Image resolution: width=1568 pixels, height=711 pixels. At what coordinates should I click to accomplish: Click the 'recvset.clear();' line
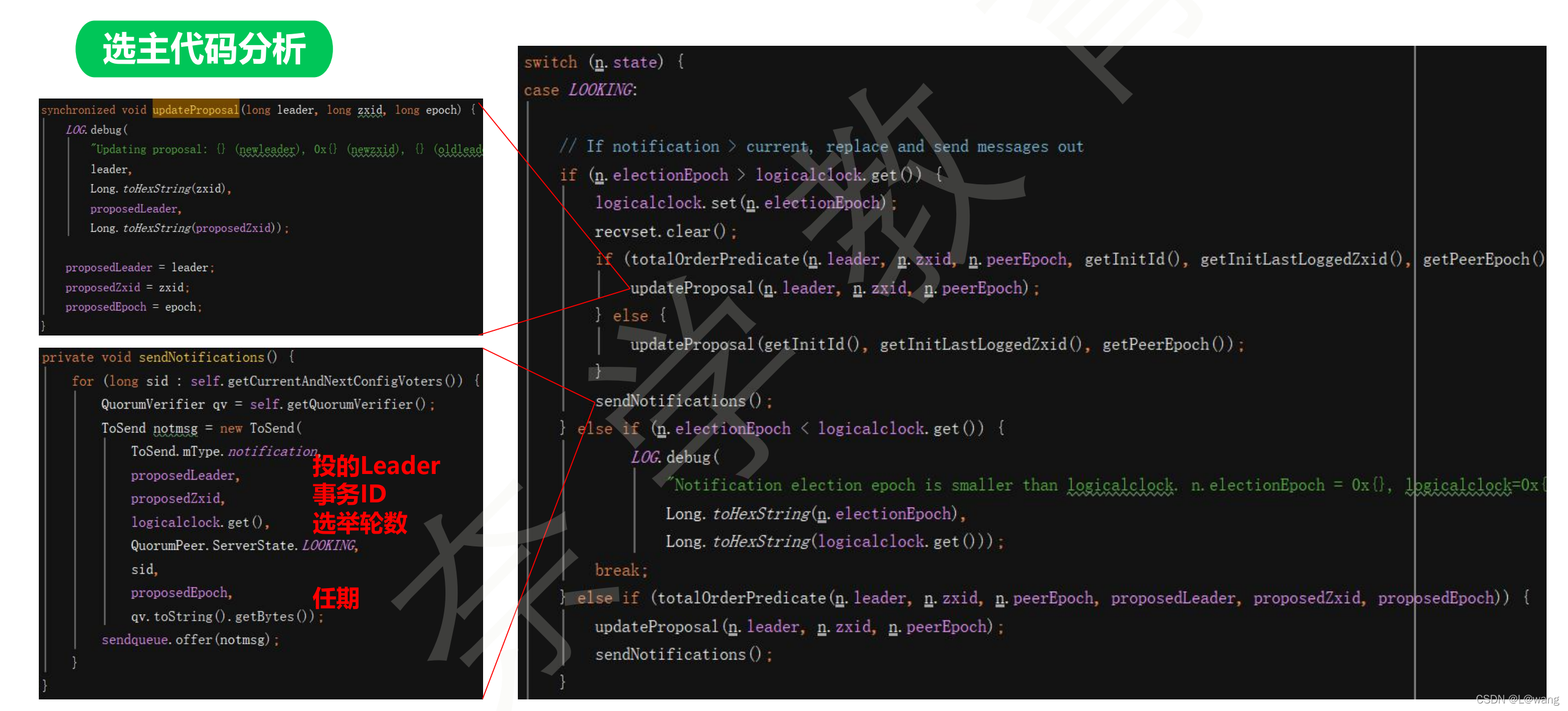[x=666, y=231]
